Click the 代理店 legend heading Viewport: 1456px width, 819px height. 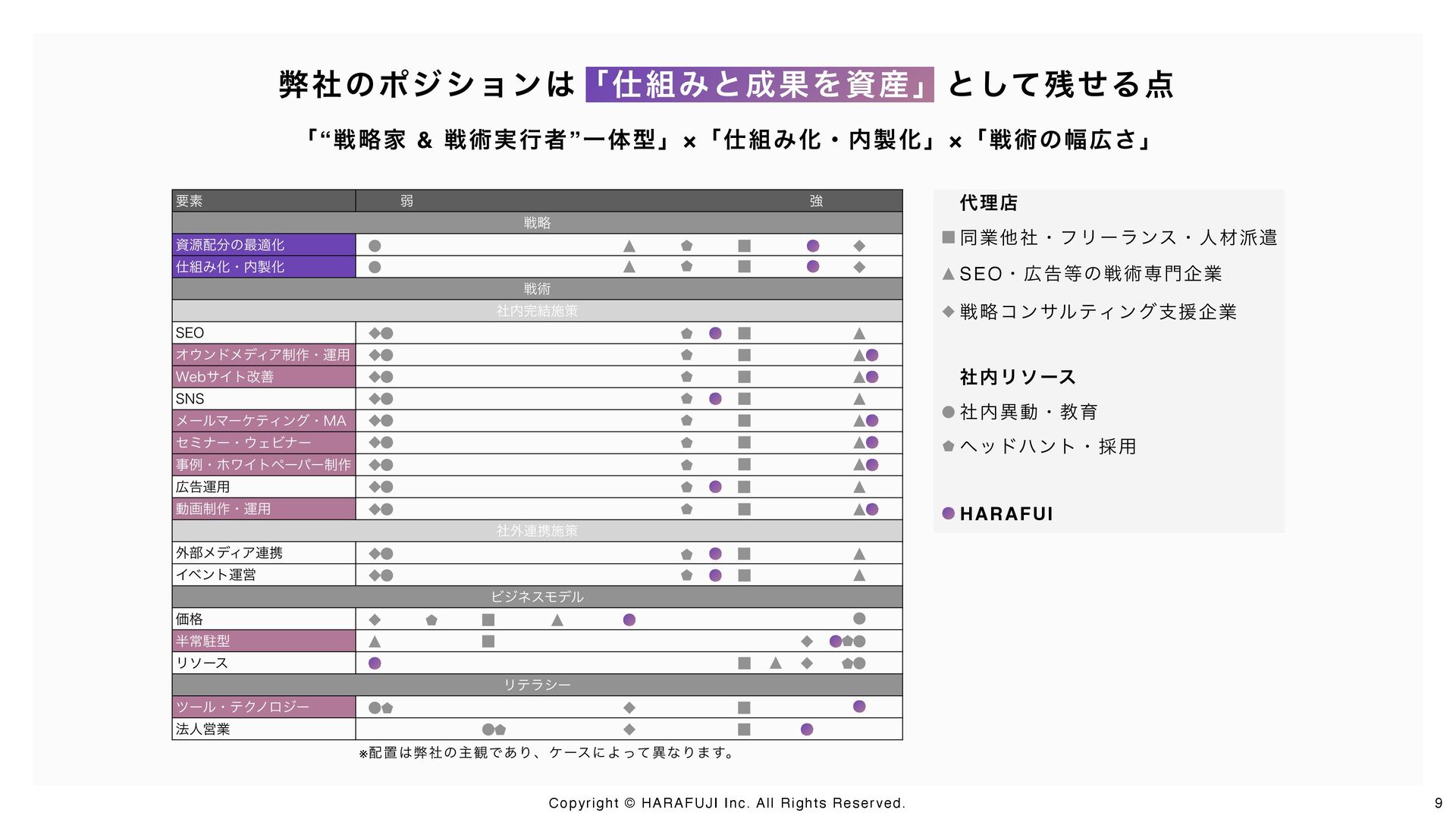click(x=988, y=202)
